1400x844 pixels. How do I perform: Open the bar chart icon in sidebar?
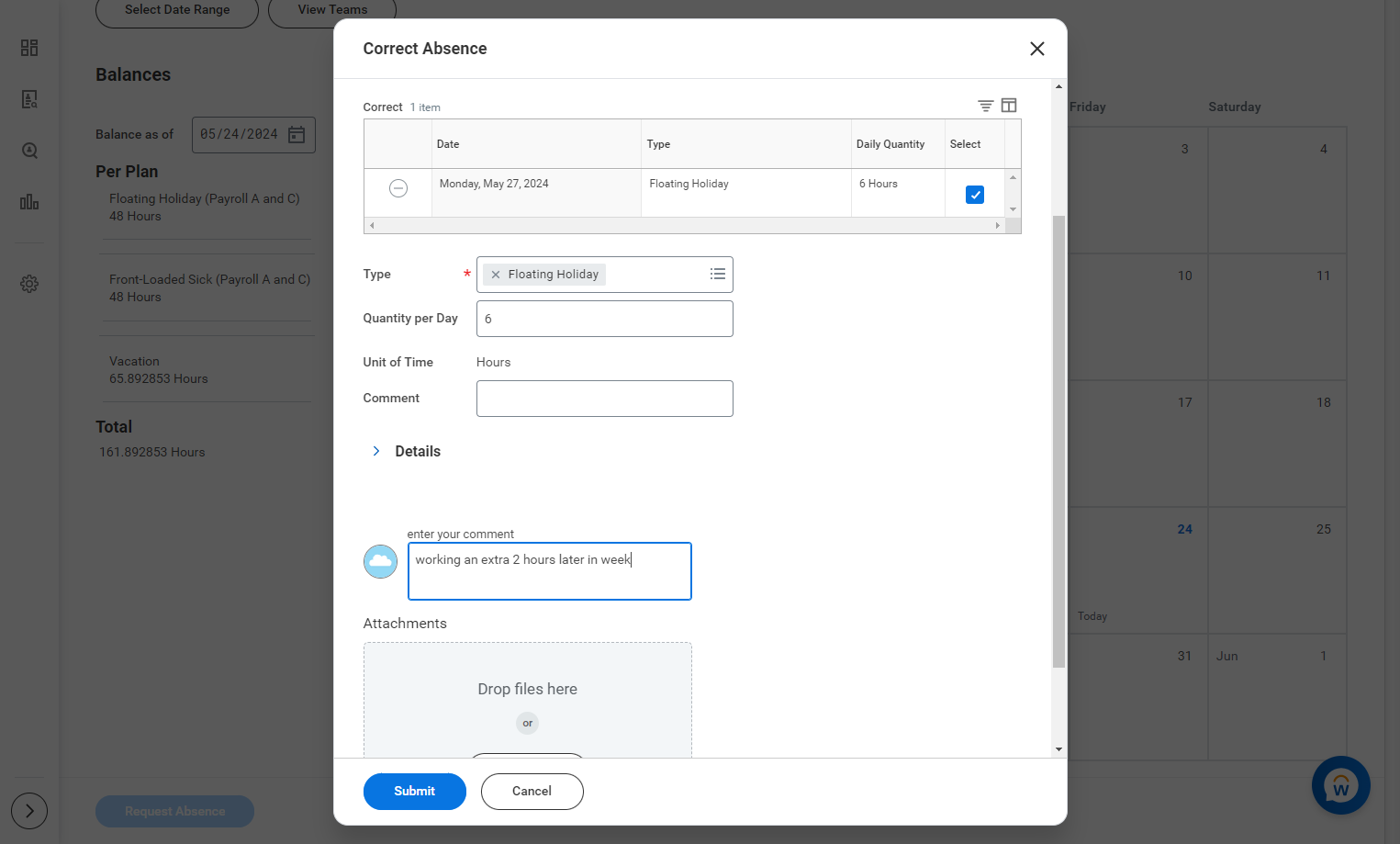[29, 202]
